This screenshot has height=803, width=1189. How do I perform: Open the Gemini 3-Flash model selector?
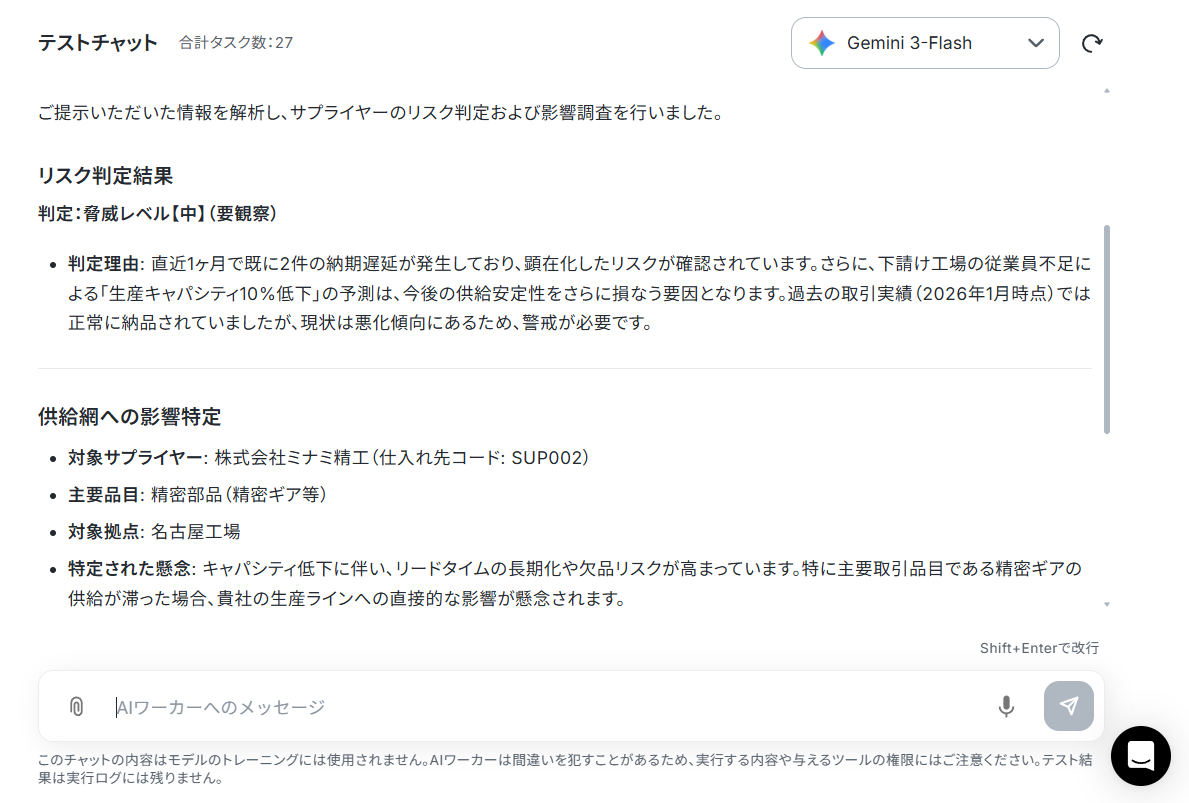925,43
